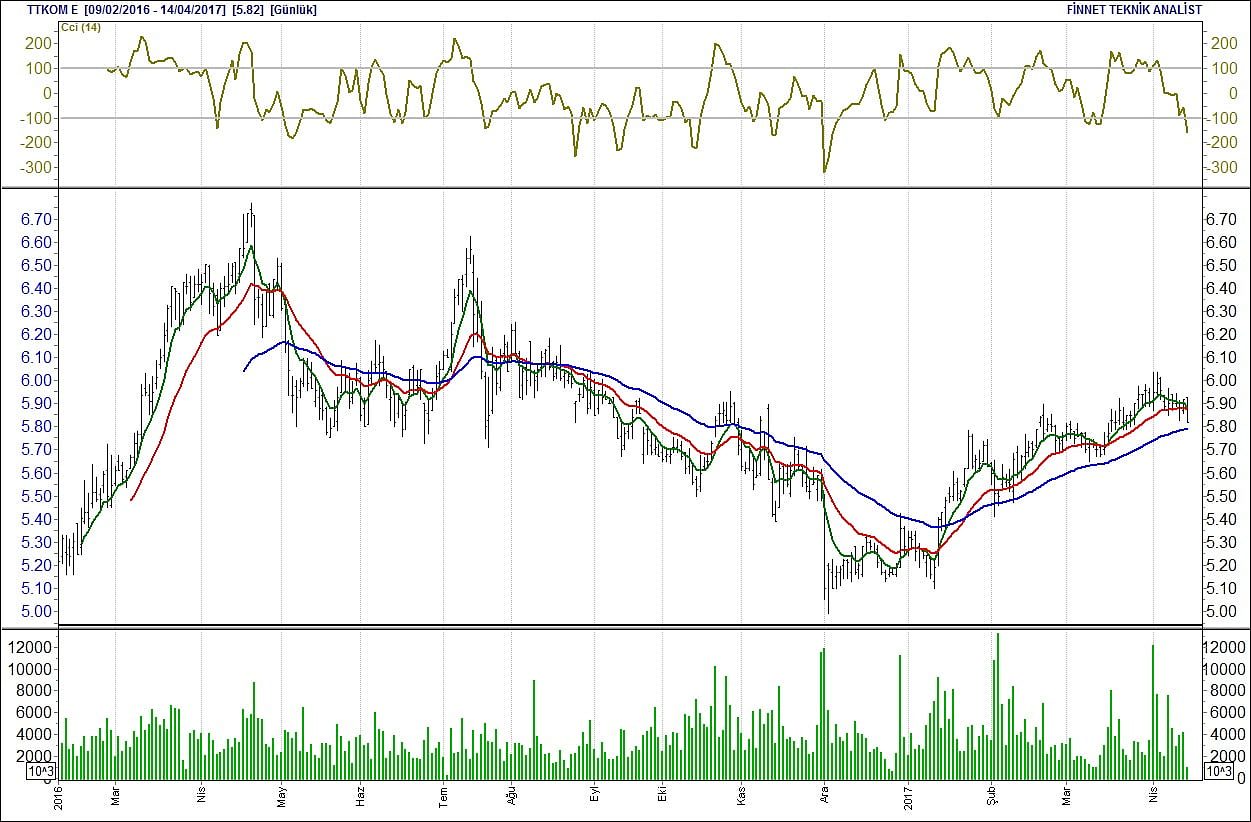Click the 10*3 volume scale box on the left
The image size is (1251, 822).
tap(42, 771)
